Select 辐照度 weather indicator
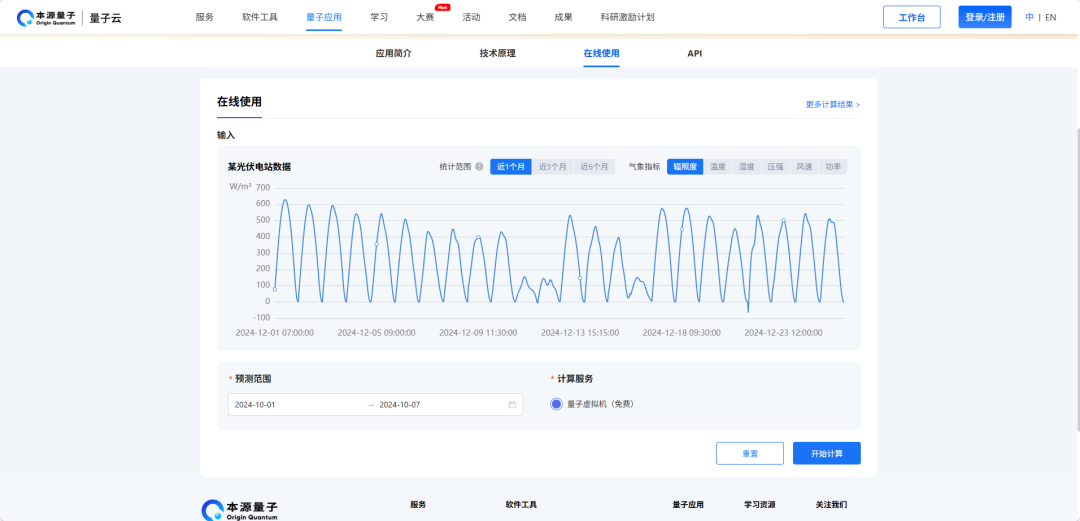Screen dimensions: 1080x521 pos(685,167)
